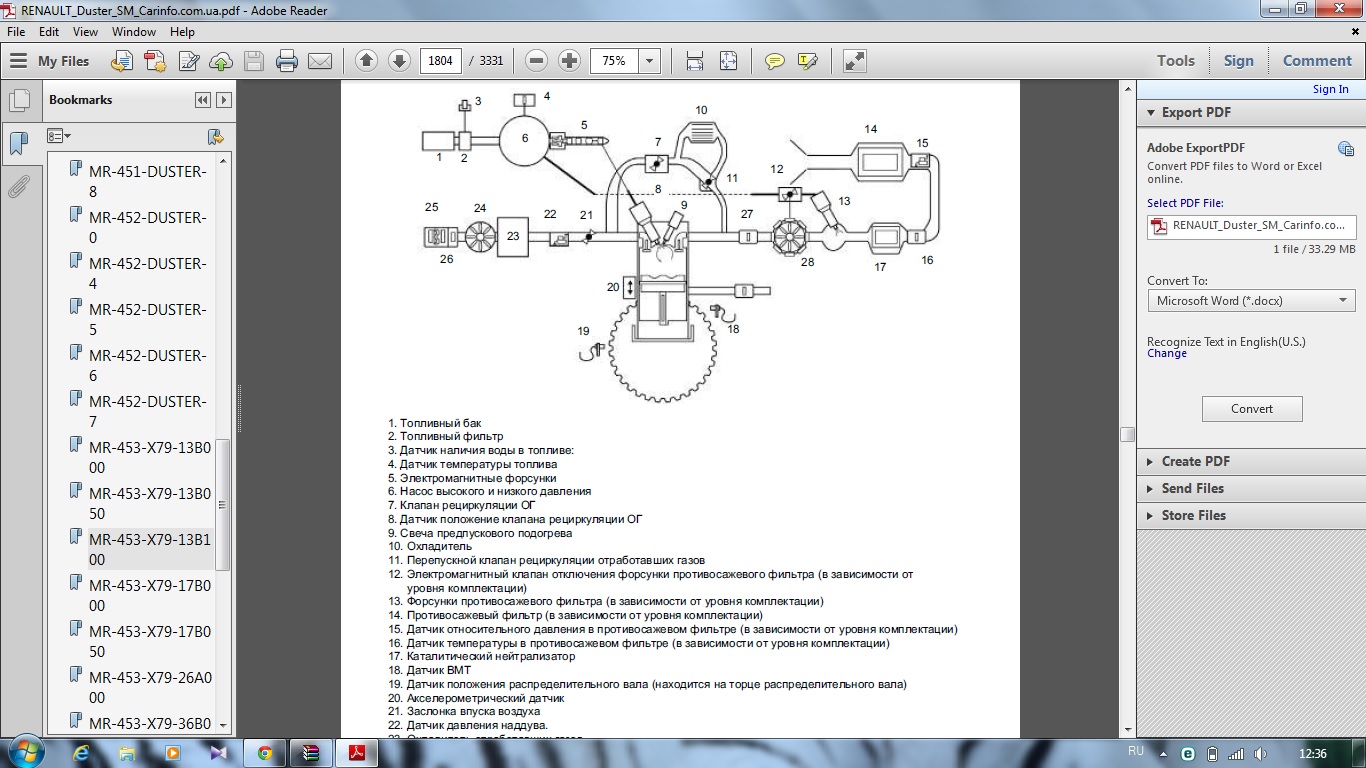Click the document vertical scrollbar thumb

coord(1127,434)
